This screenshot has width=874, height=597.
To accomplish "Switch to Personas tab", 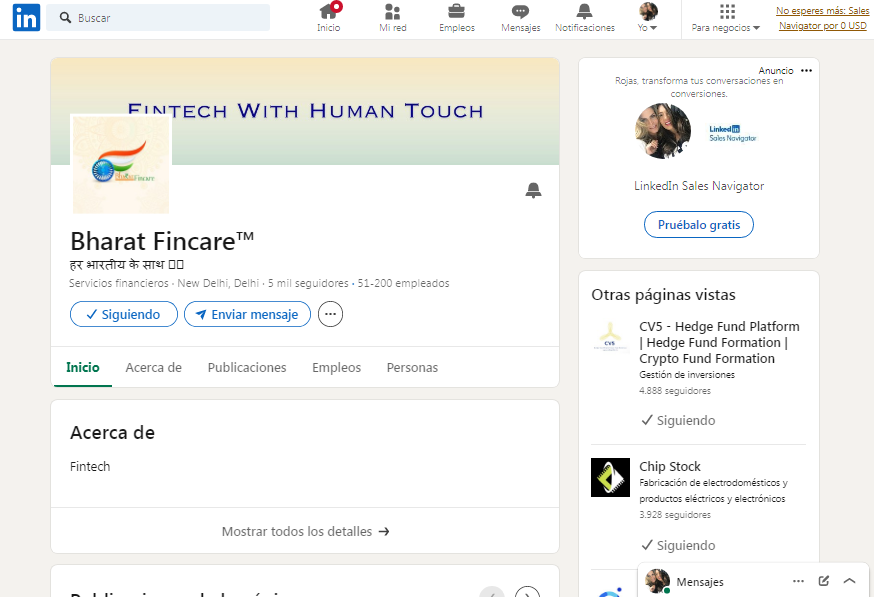I will click(x=412, y=367).
